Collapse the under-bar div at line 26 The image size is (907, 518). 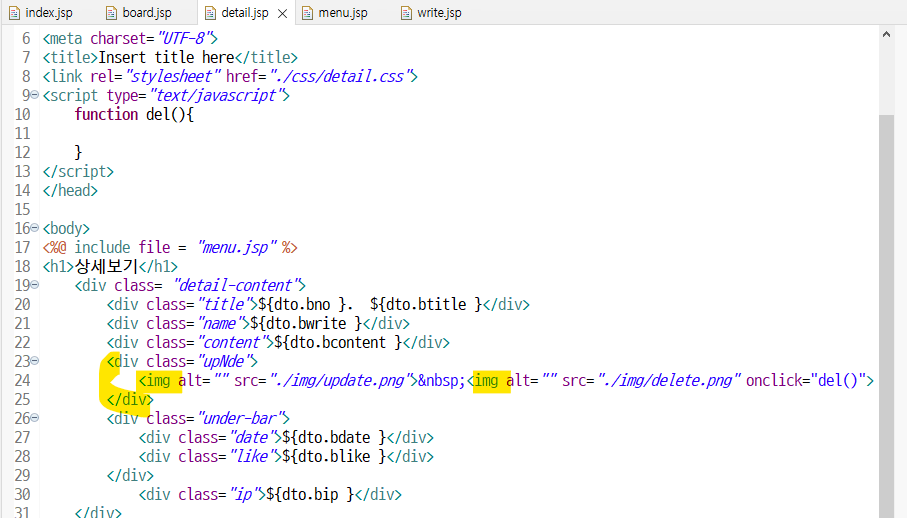pyautogui.click(x=35, y=417)
